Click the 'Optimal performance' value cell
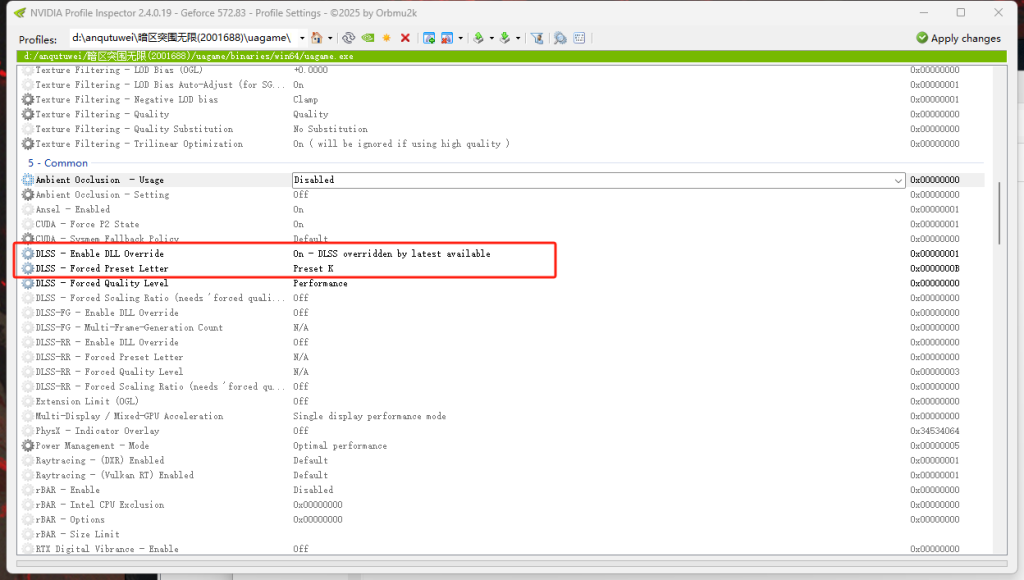The height and width of the screenshot is (580, 1024). (340, 445)
